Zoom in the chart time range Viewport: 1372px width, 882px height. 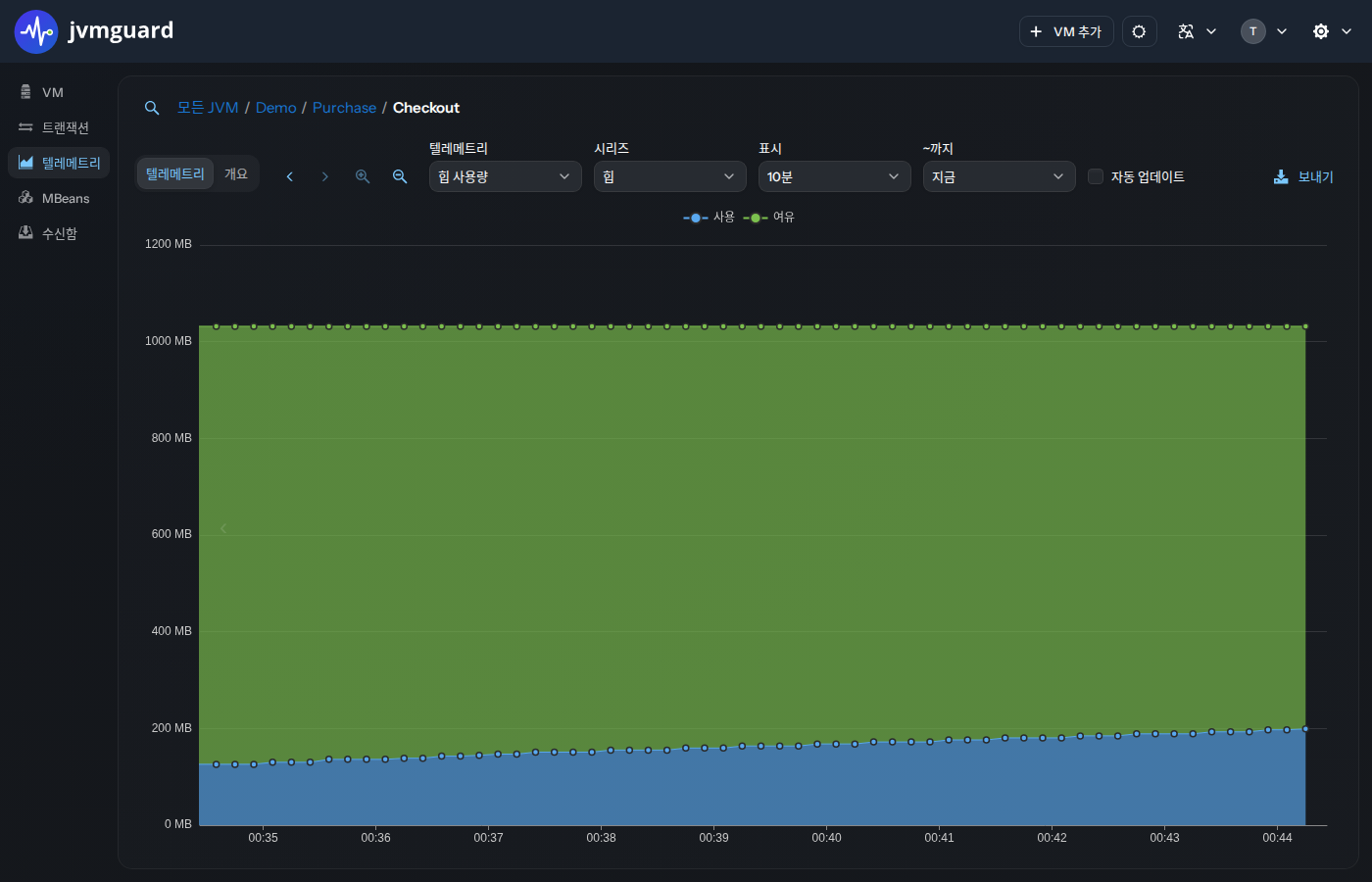tap(363, 176)
